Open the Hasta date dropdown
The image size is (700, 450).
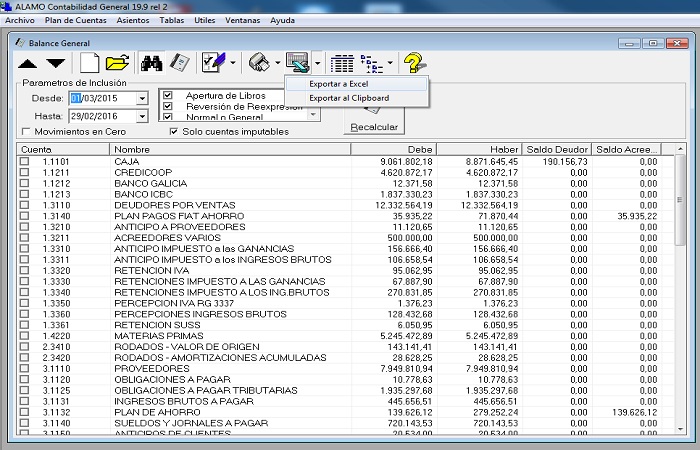tap(142, 117)
